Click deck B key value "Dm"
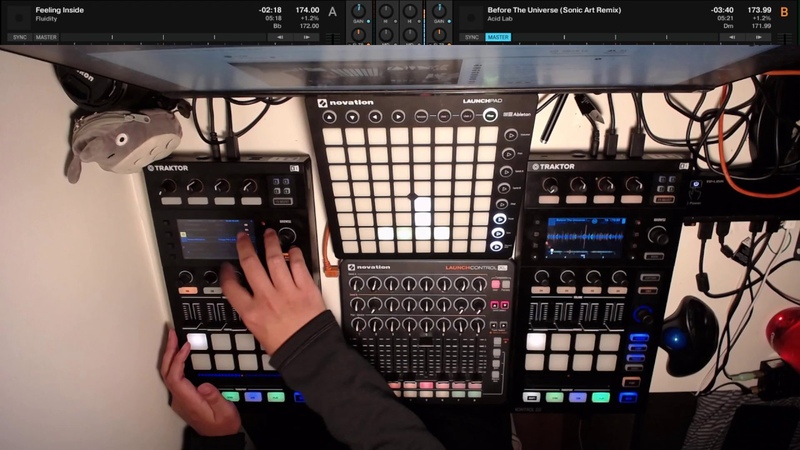 coord(729,26)
